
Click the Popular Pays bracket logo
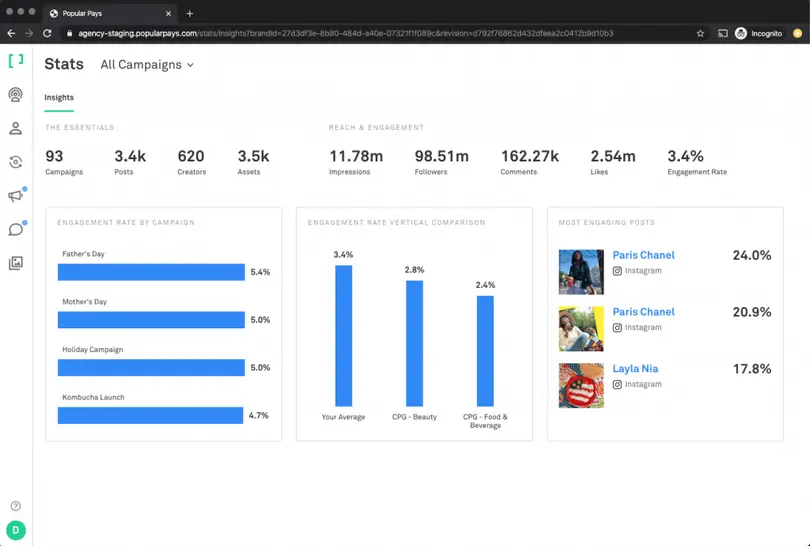tap(15, 60)
